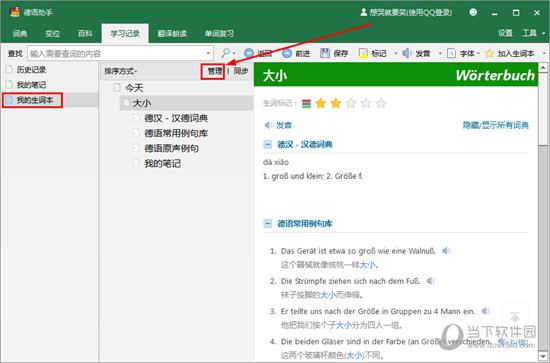This screenshot has height=363, width=550.
Task: Set word rating to two stars
Action: pos(336,103)
